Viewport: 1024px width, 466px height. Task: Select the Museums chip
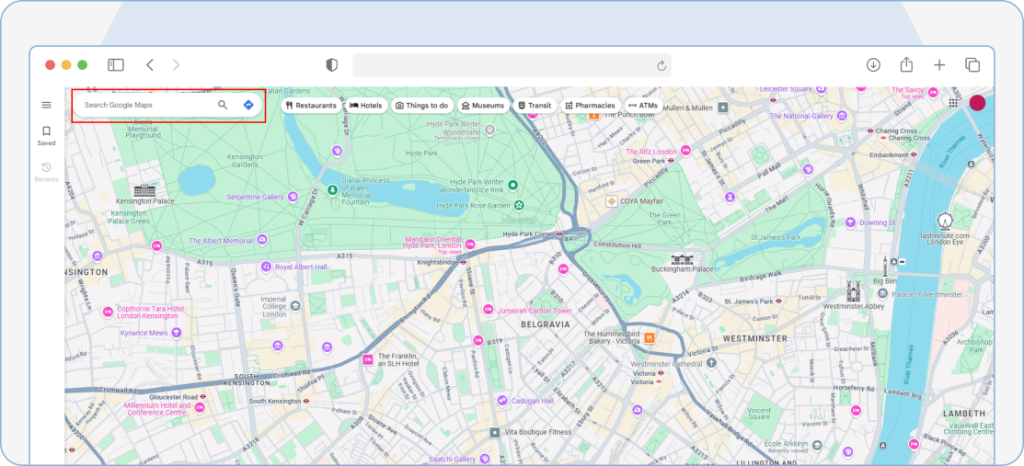click(x=483, y=105)
